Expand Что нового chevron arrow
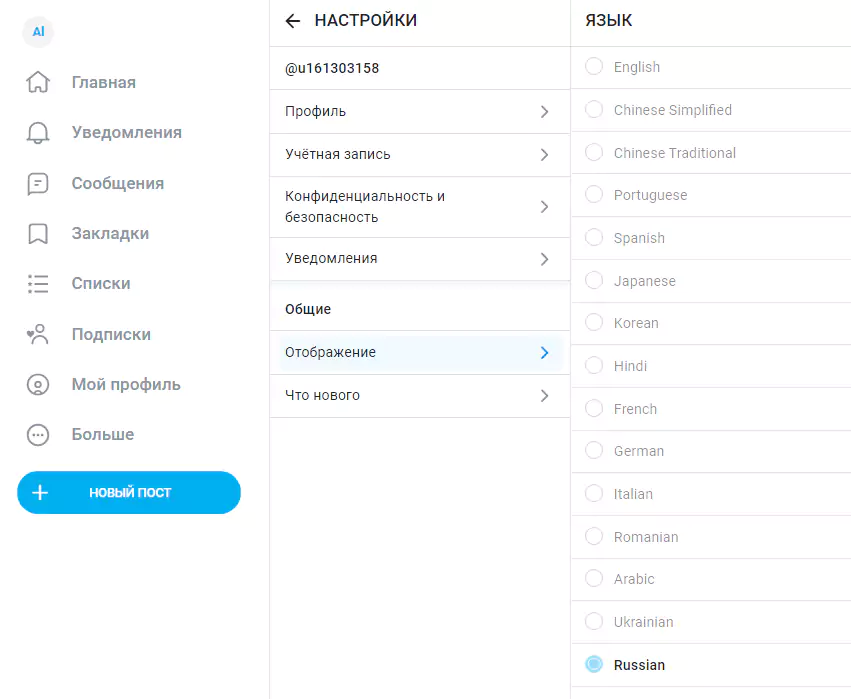 coord(544,396)
